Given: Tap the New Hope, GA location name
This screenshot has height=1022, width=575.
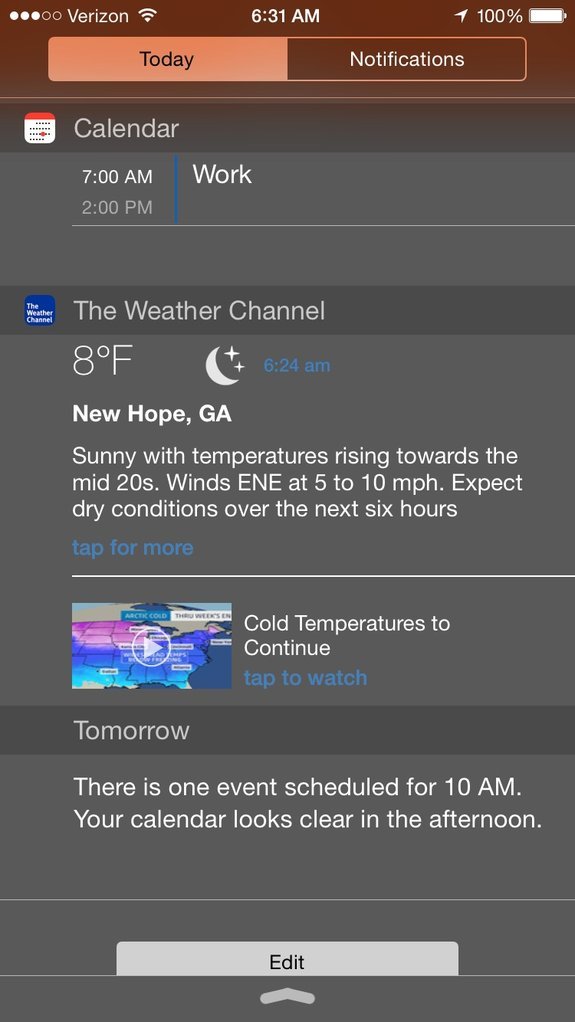Looking at the screenshot, I should click(152, 413).
